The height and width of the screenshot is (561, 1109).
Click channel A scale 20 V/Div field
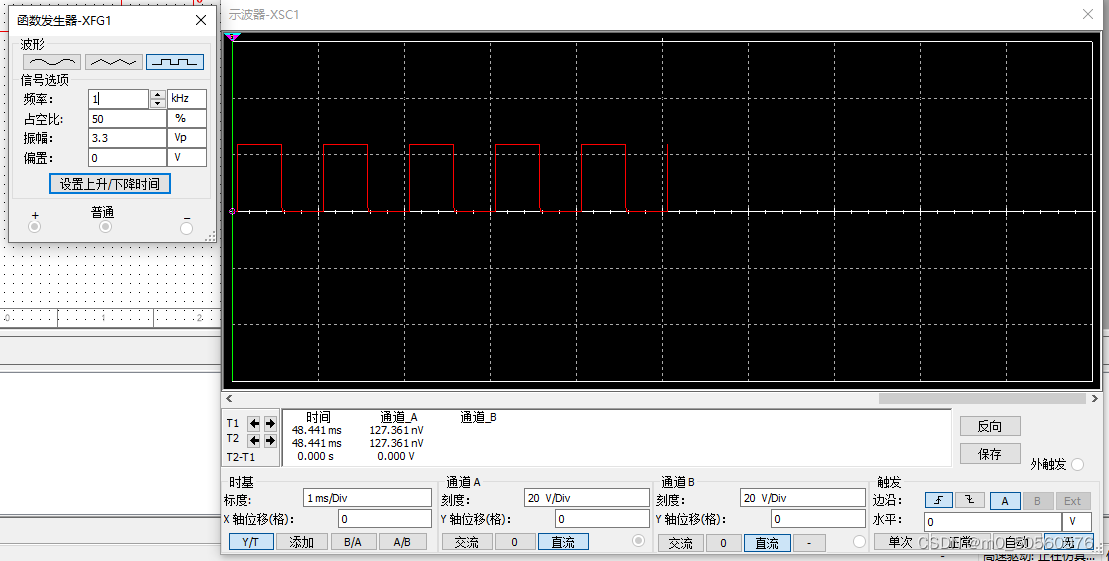click(x=586, y=498)
